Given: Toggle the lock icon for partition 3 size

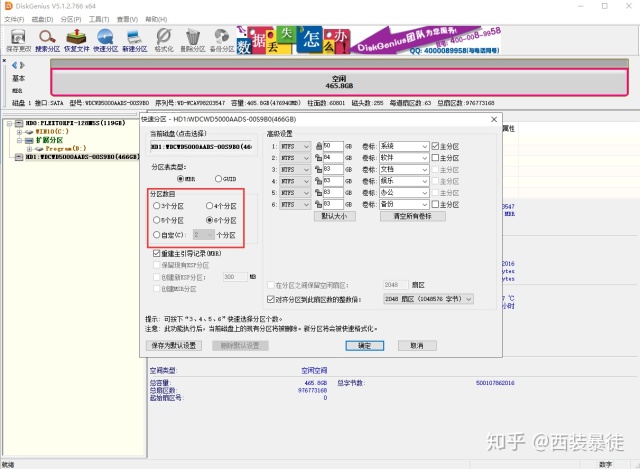Looking at the screenshot, I should 319,169.
